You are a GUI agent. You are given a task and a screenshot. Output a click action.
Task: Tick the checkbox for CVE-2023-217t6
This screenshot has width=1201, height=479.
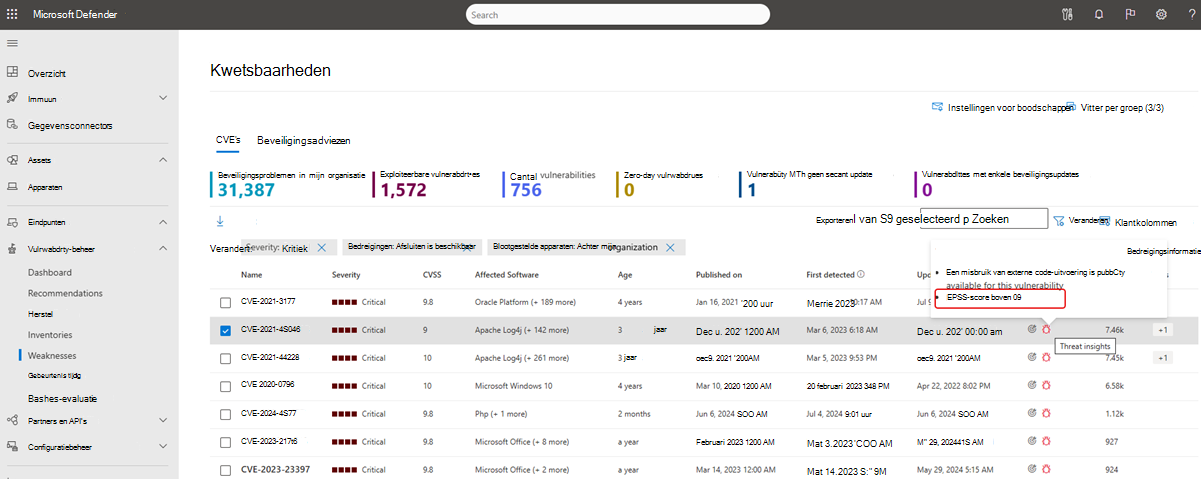[x=226, y=441]
